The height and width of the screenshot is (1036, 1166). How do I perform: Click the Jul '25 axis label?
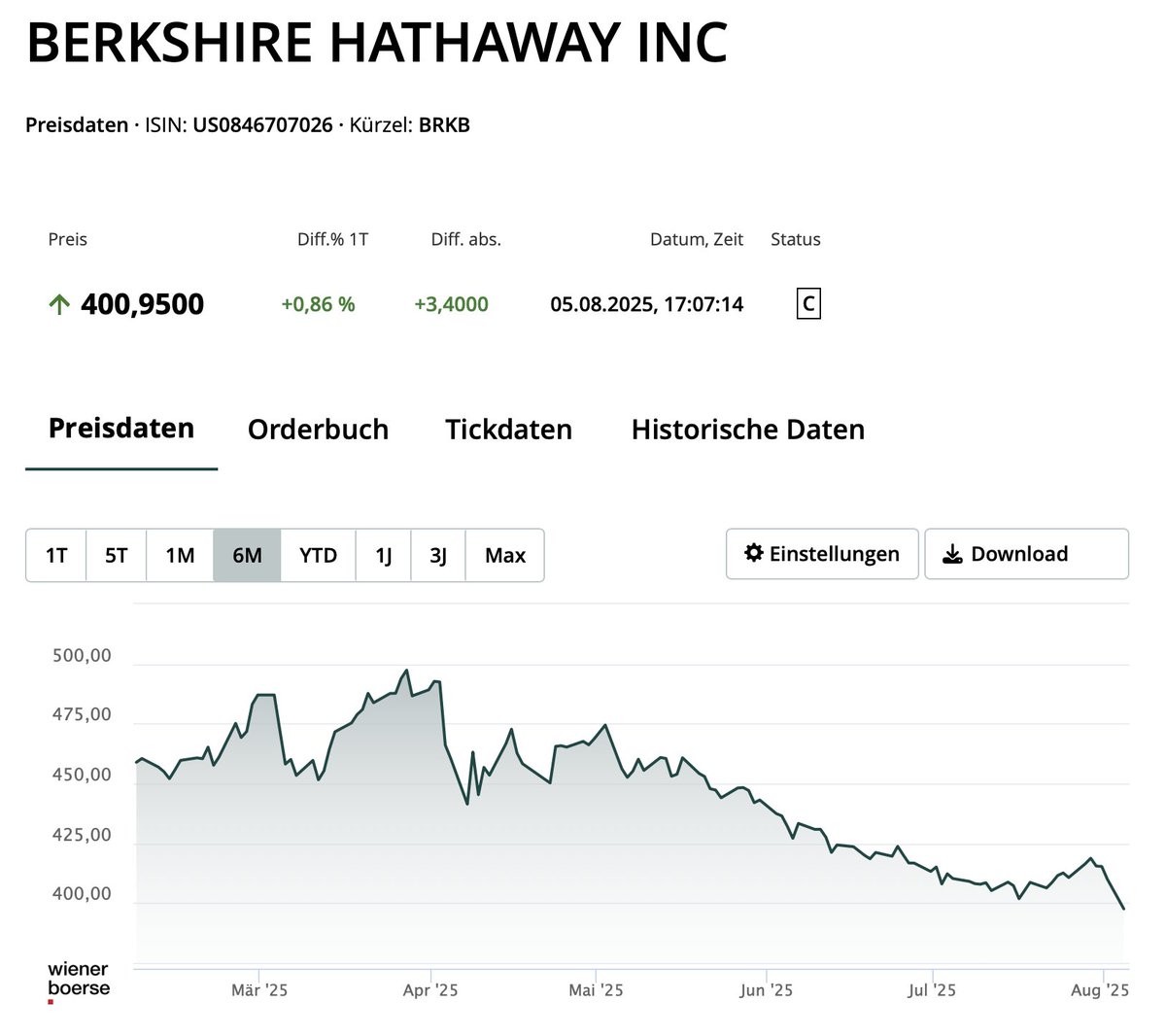(x=933, y=990)
